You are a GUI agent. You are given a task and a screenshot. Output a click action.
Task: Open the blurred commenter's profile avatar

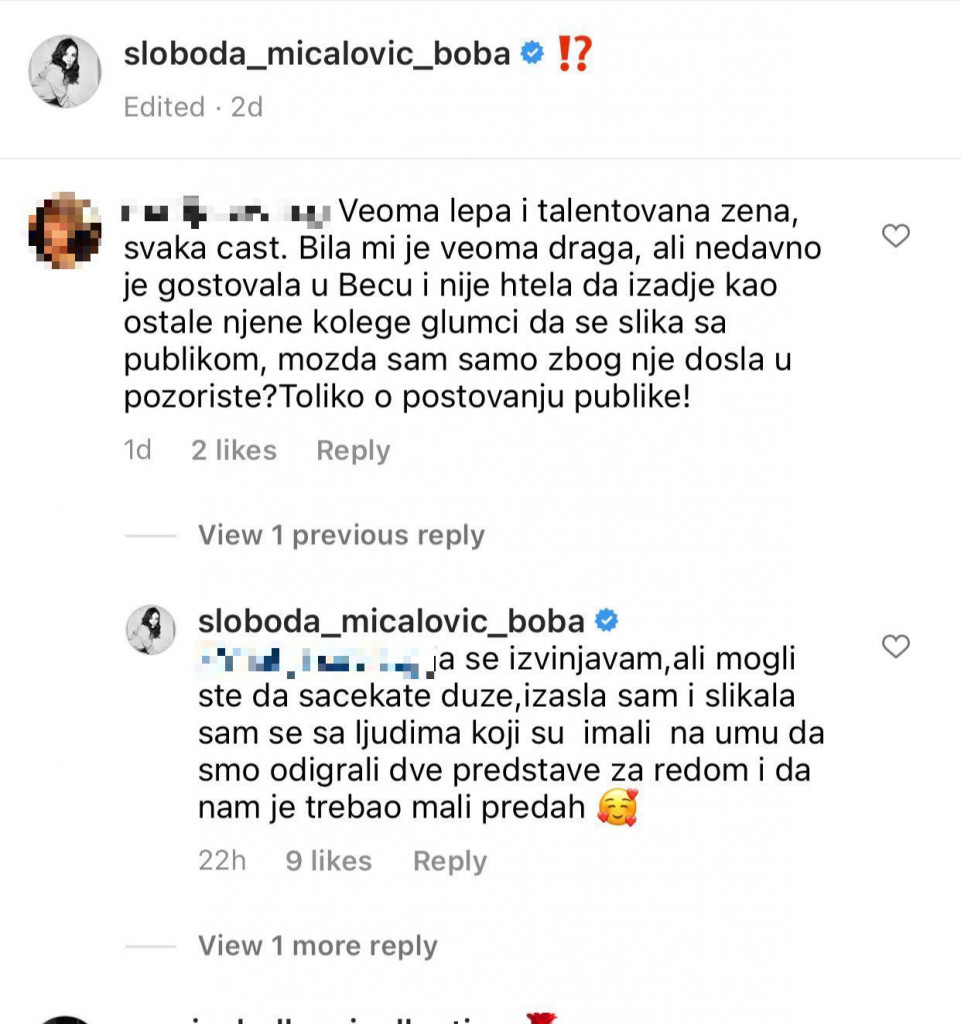[65, 230]
